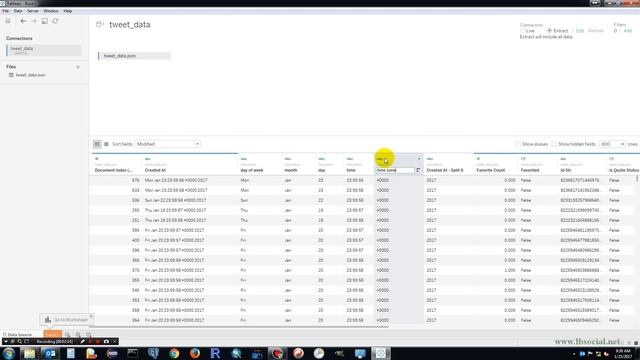Viewport: 640px width, 360px height.
Task: Open Google Chrome from taskbar
Action: [174, 353]
